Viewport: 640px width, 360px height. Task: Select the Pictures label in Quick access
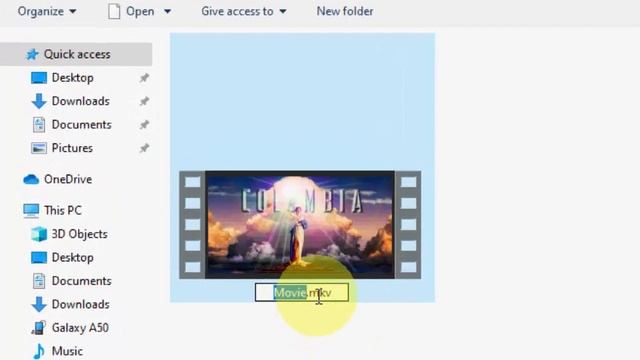tap(72, 148)
